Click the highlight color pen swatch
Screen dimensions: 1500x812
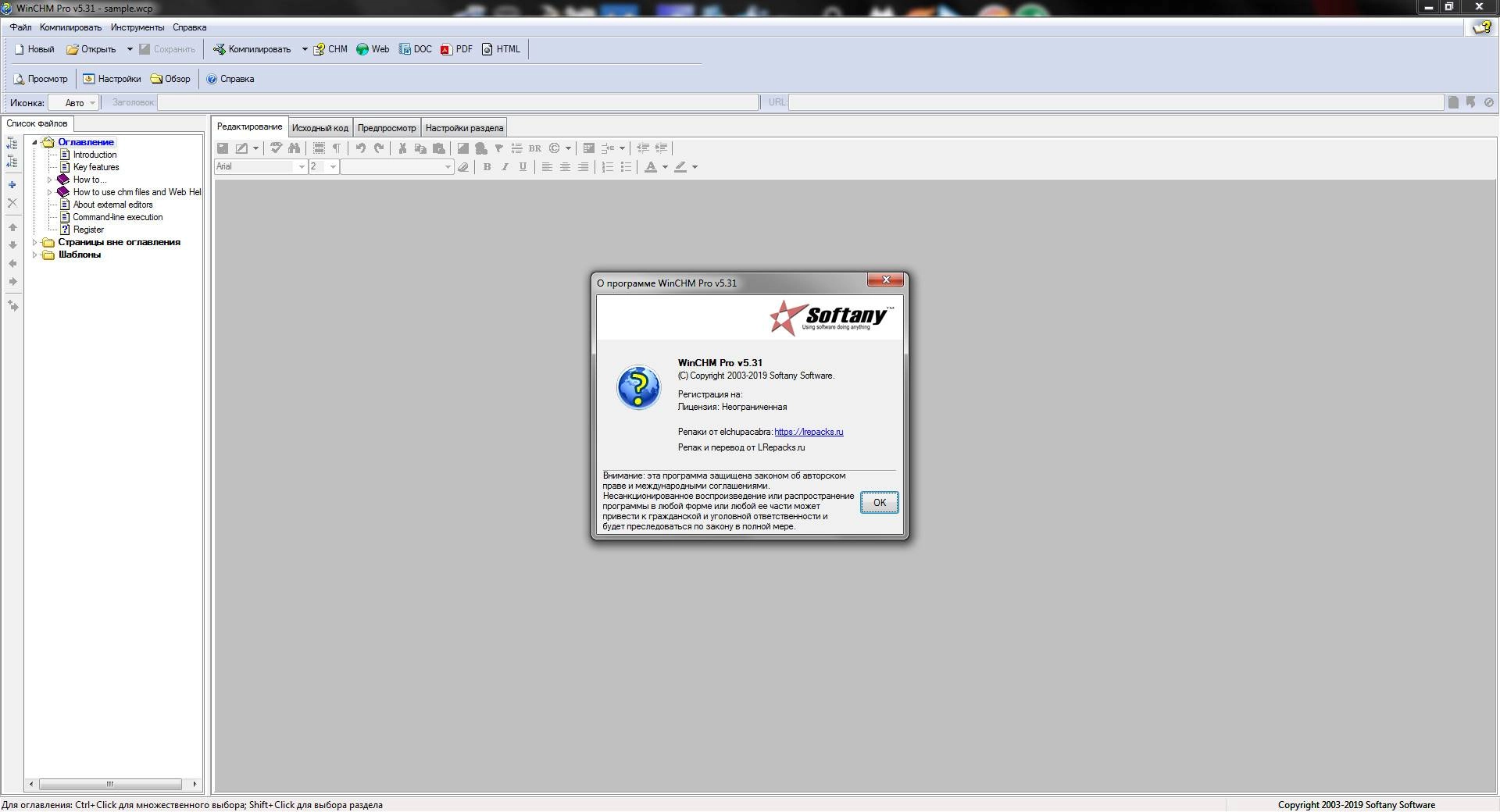point(680,167)
